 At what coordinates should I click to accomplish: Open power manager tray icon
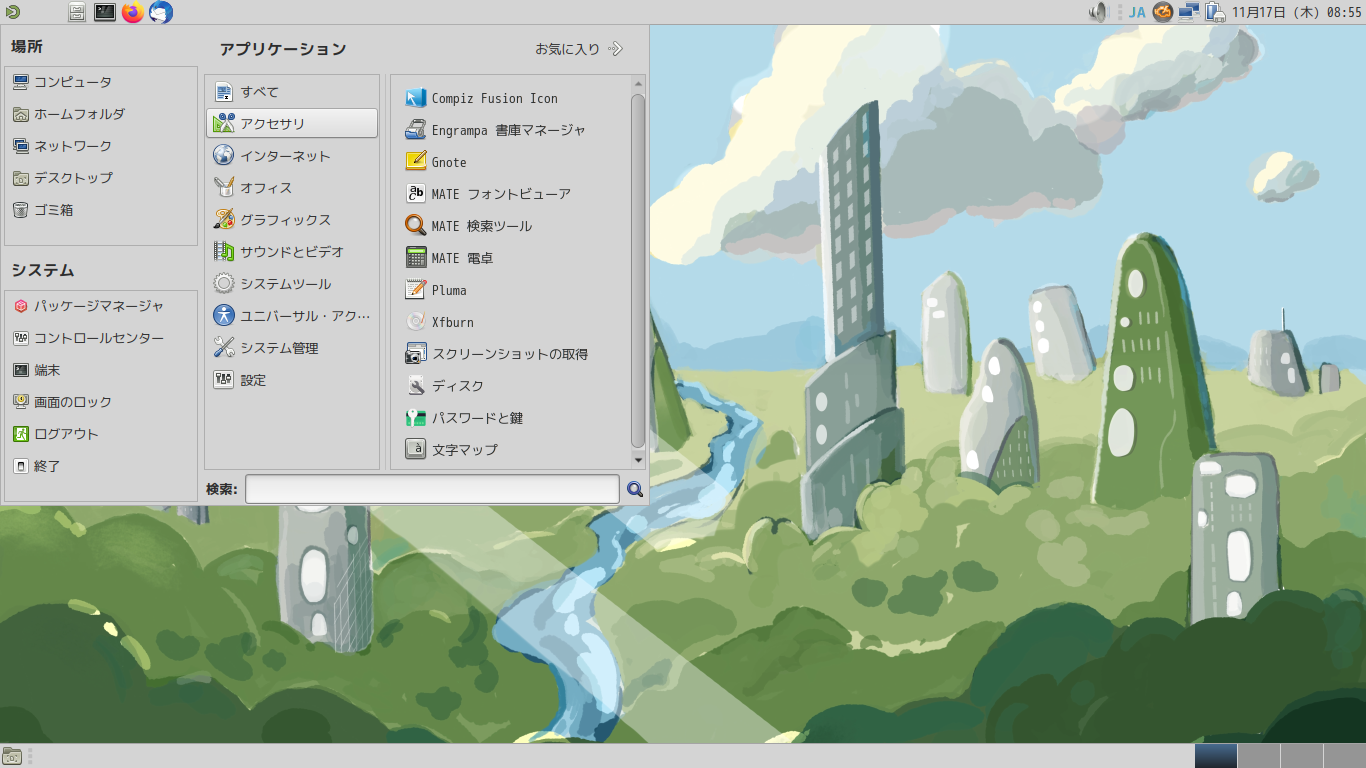(1215, 12)
